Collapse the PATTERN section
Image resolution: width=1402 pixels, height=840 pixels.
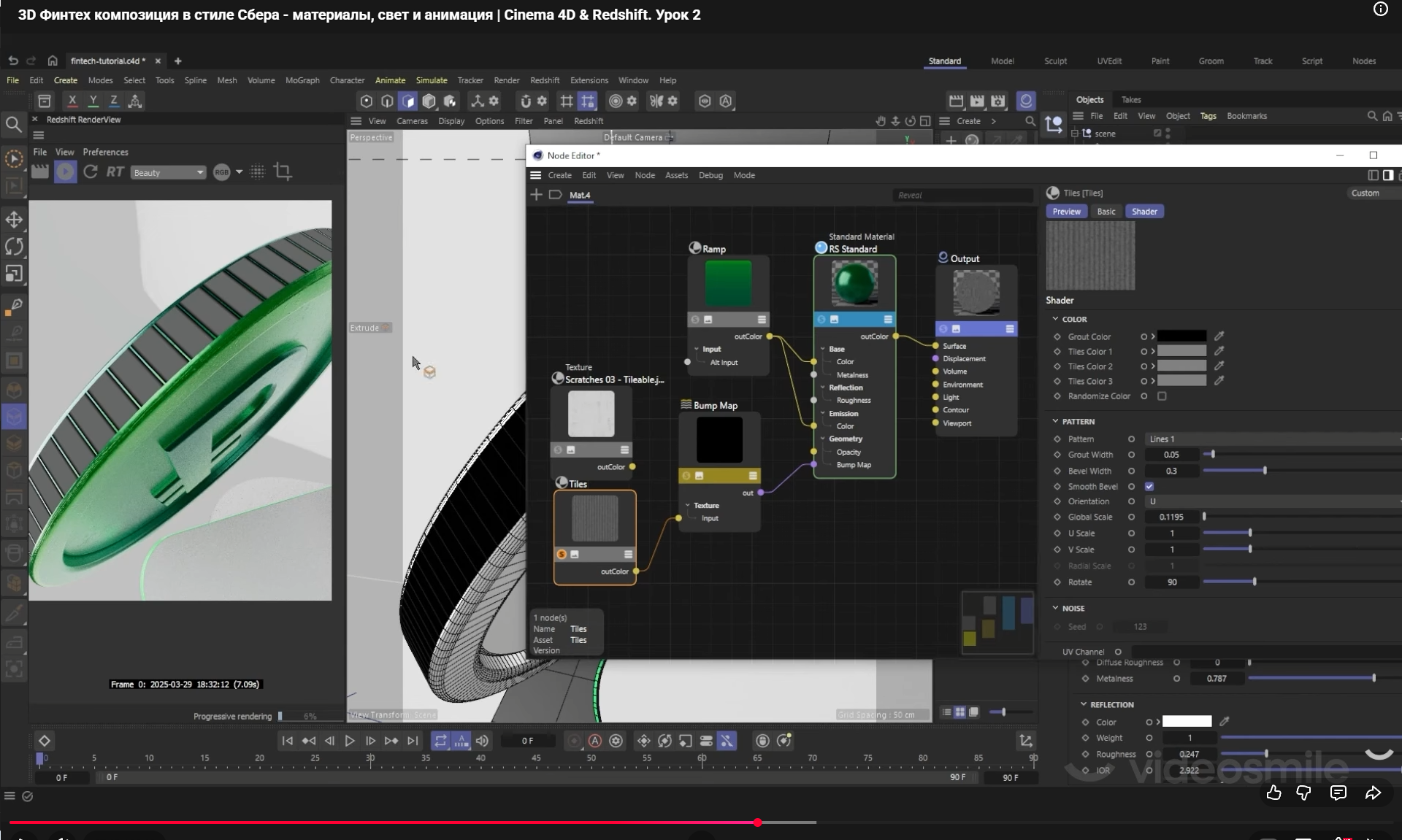click(1056, 421)
